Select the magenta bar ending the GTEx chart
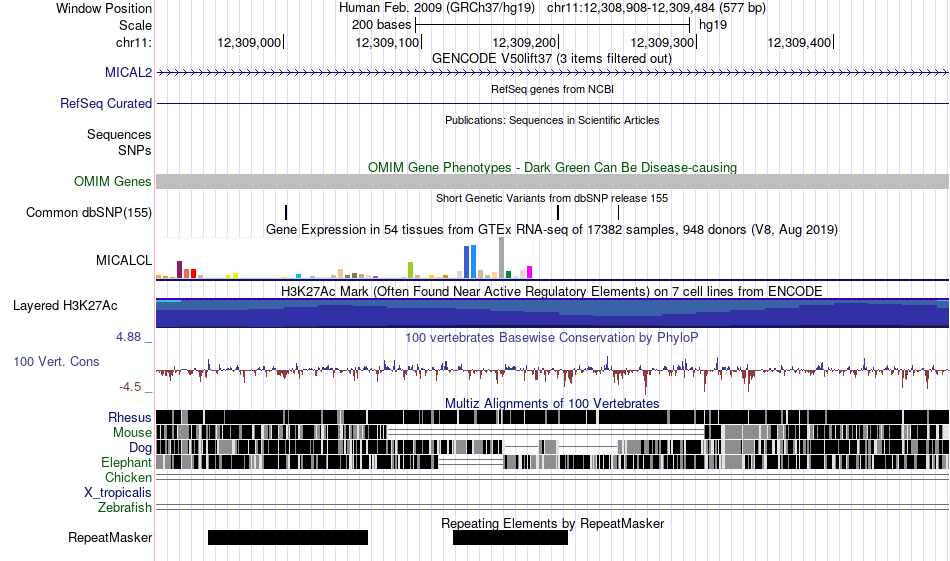The image size is (950, 561). (x=530, y=272)
